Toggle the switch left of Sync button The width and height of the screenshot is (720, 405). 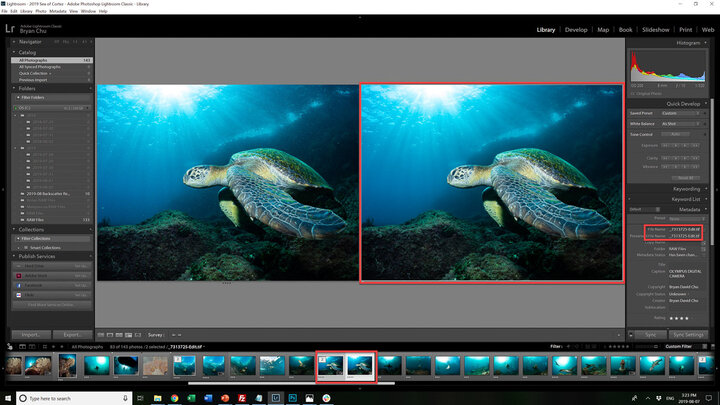pos(629,334)
